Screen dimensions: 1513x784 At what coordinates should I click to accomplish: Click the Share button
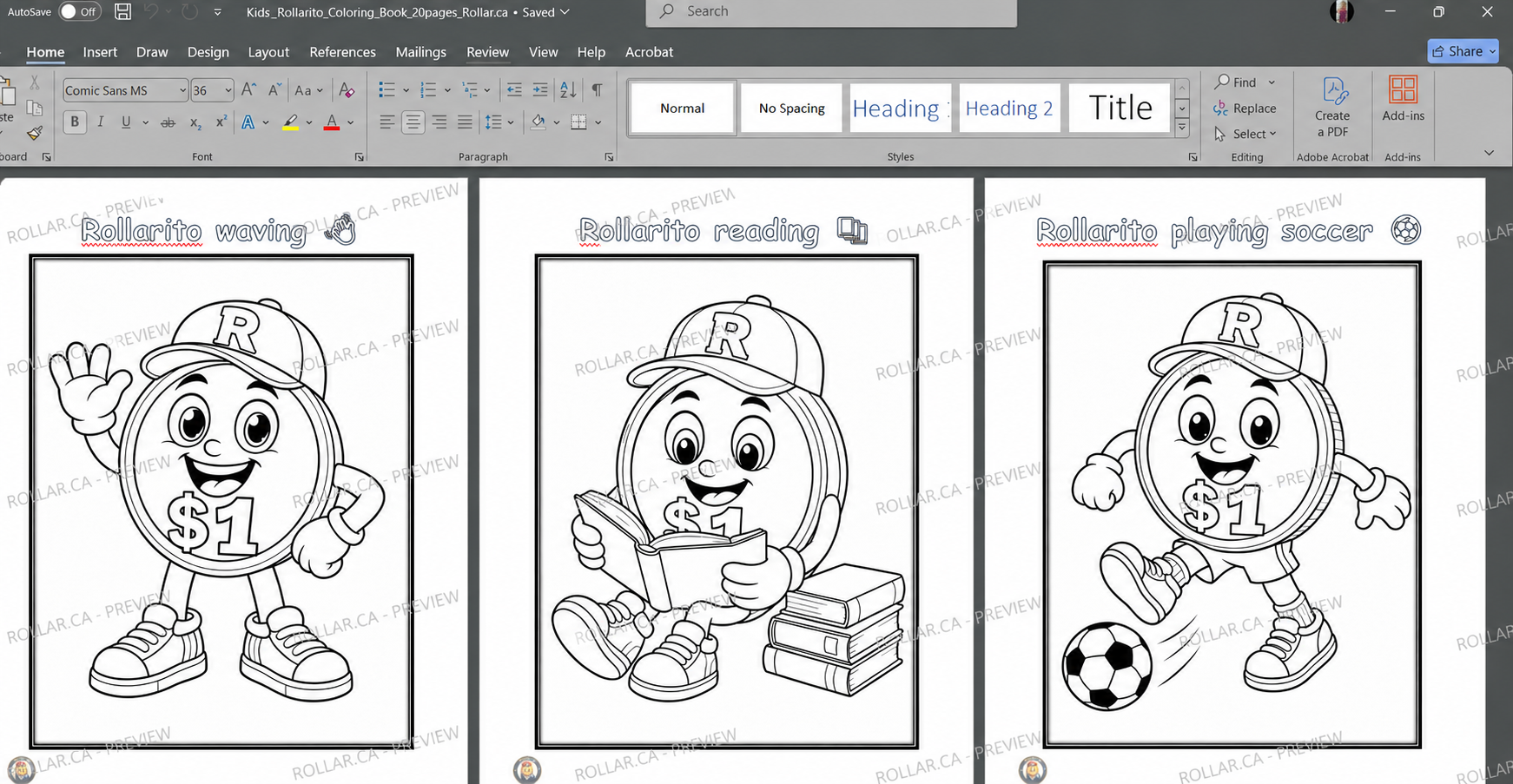click(x=1463, y=51)
